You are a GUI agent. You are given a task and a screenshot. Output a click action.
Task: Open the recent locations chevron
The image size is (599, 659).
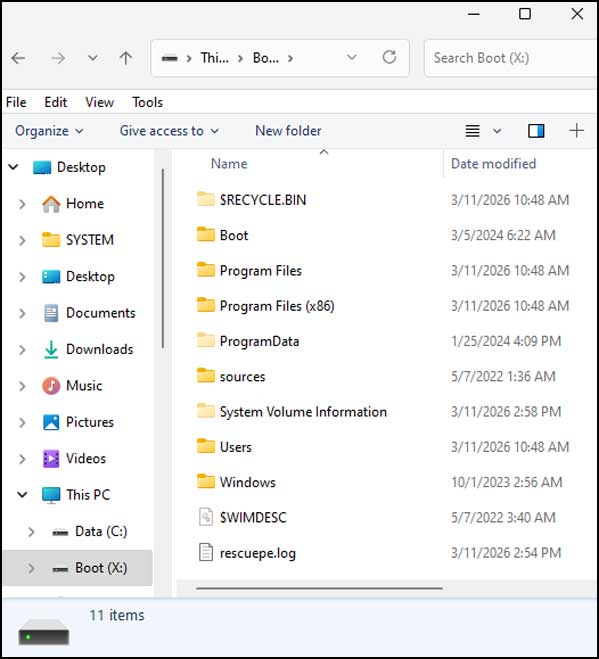pyautogui.click(x=93, y=58)
